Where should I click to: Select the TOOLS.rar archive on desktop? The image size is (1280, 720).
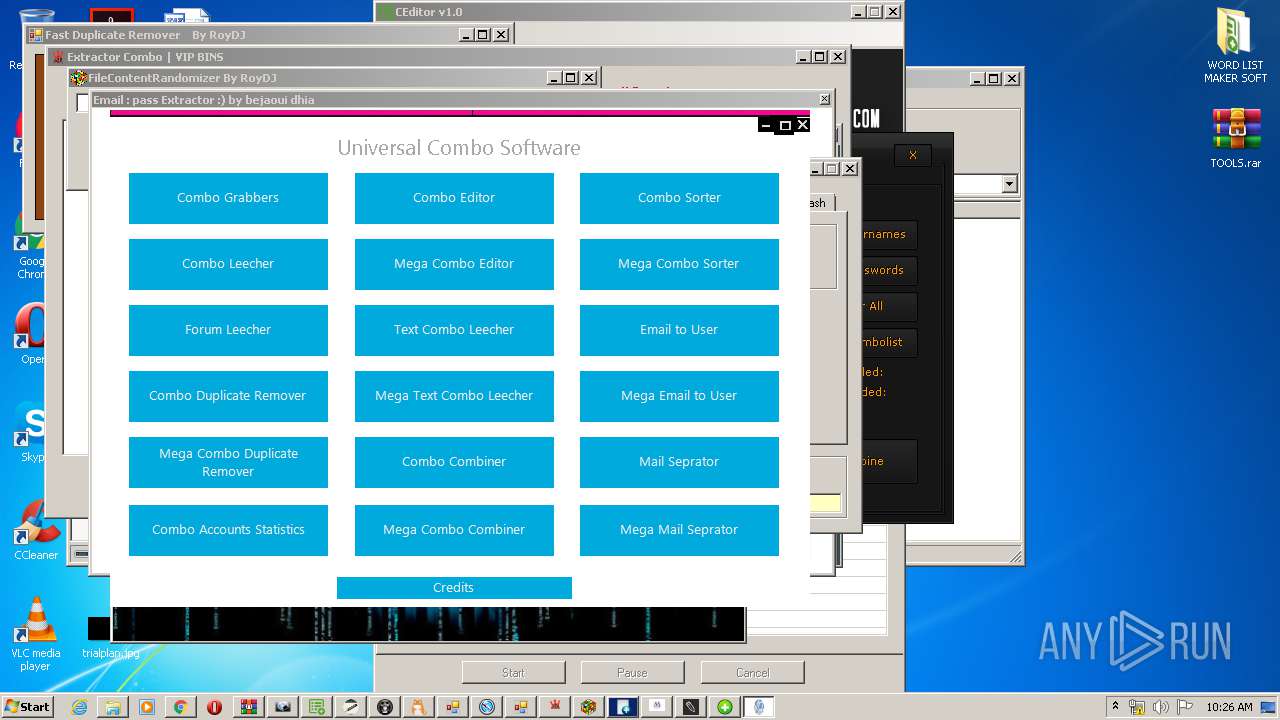tap(1236, 138)
